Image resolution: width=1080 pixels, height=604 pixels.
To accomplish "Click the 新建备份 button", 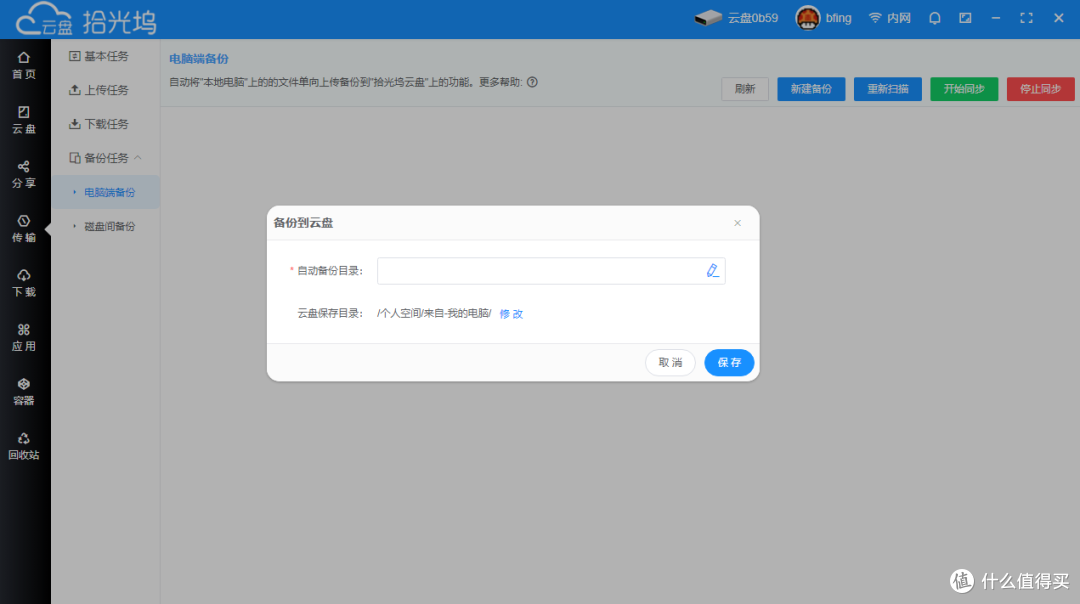I will (811, 89).
